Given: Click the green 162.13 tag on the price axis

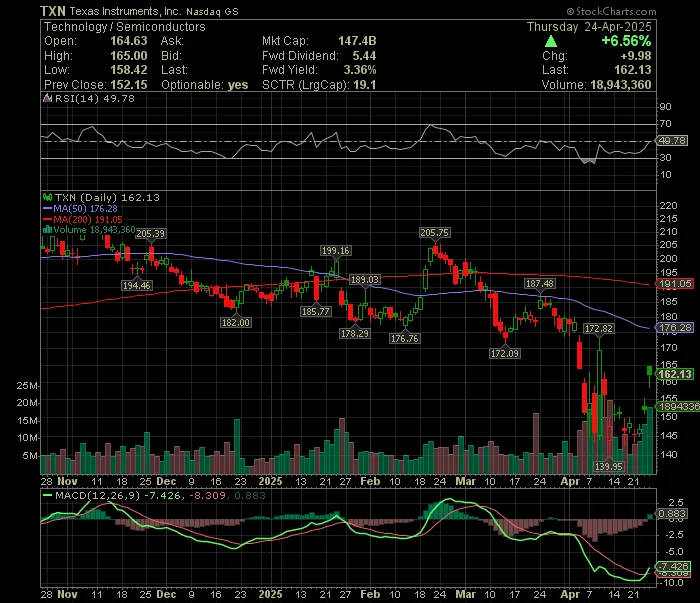Looking at the screenshot, I should tap(675, 374).
